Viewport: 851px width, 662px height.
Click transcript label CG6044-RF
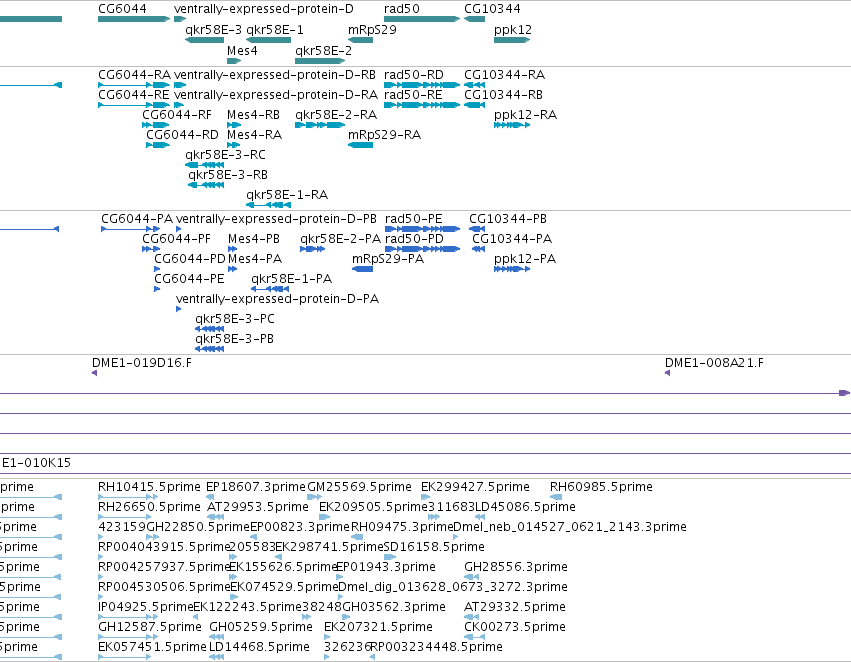tap(177, 115)
